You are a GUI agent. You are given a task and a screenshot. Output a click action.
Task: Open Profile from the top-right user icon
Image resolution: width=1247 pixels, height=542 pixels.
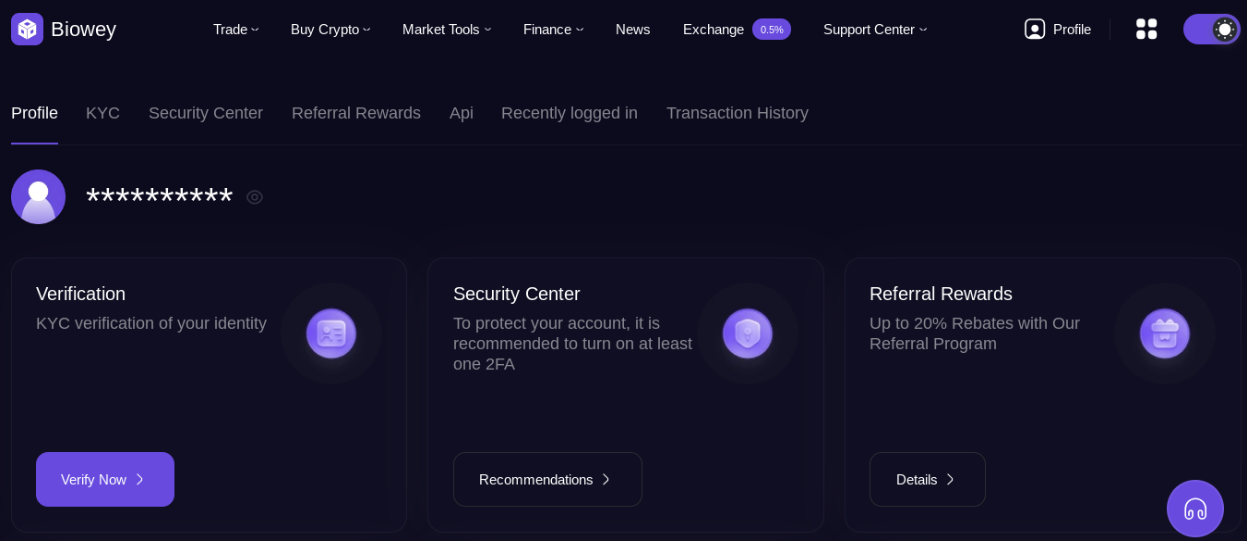pyautogui.click(x=1058, y=29)
